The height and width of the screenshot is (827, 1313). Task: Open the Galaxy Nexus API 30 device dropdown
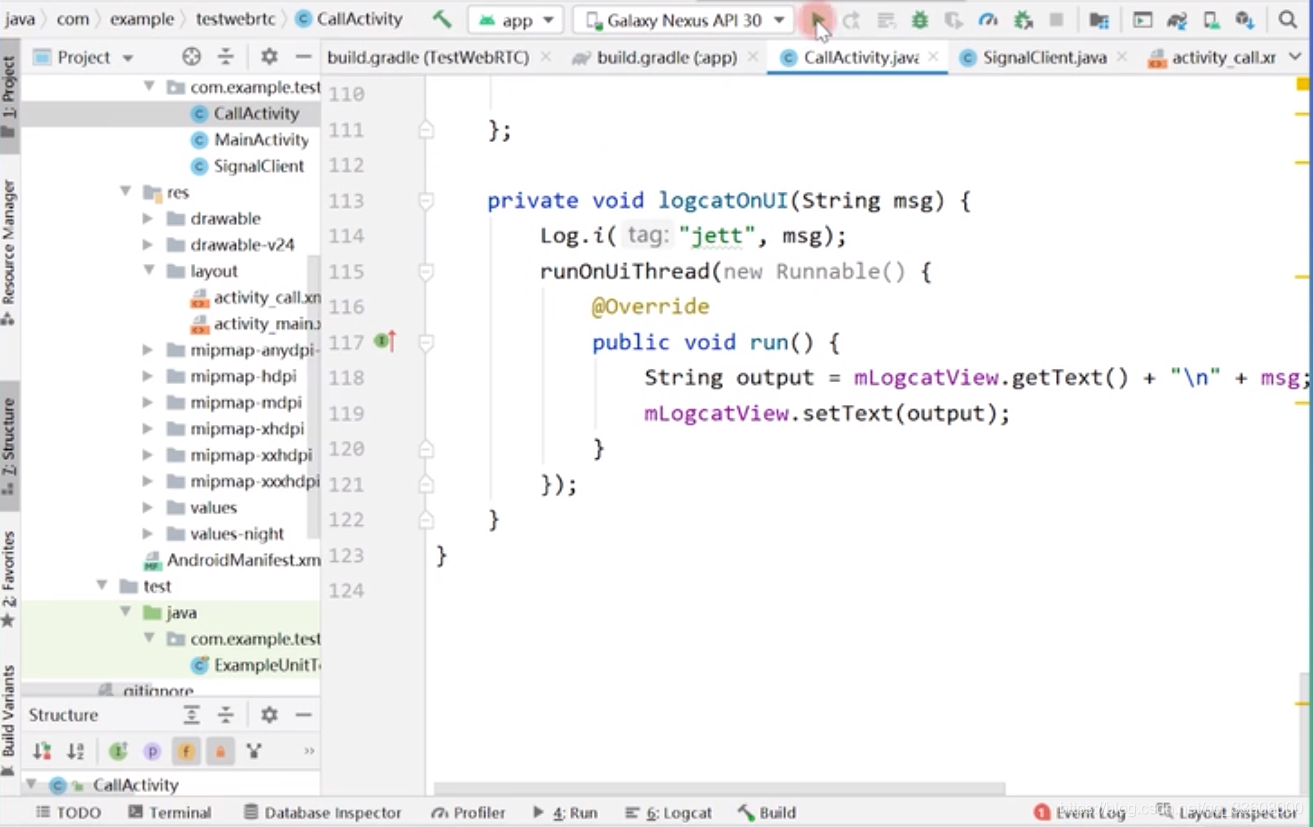tap(684, 20)
